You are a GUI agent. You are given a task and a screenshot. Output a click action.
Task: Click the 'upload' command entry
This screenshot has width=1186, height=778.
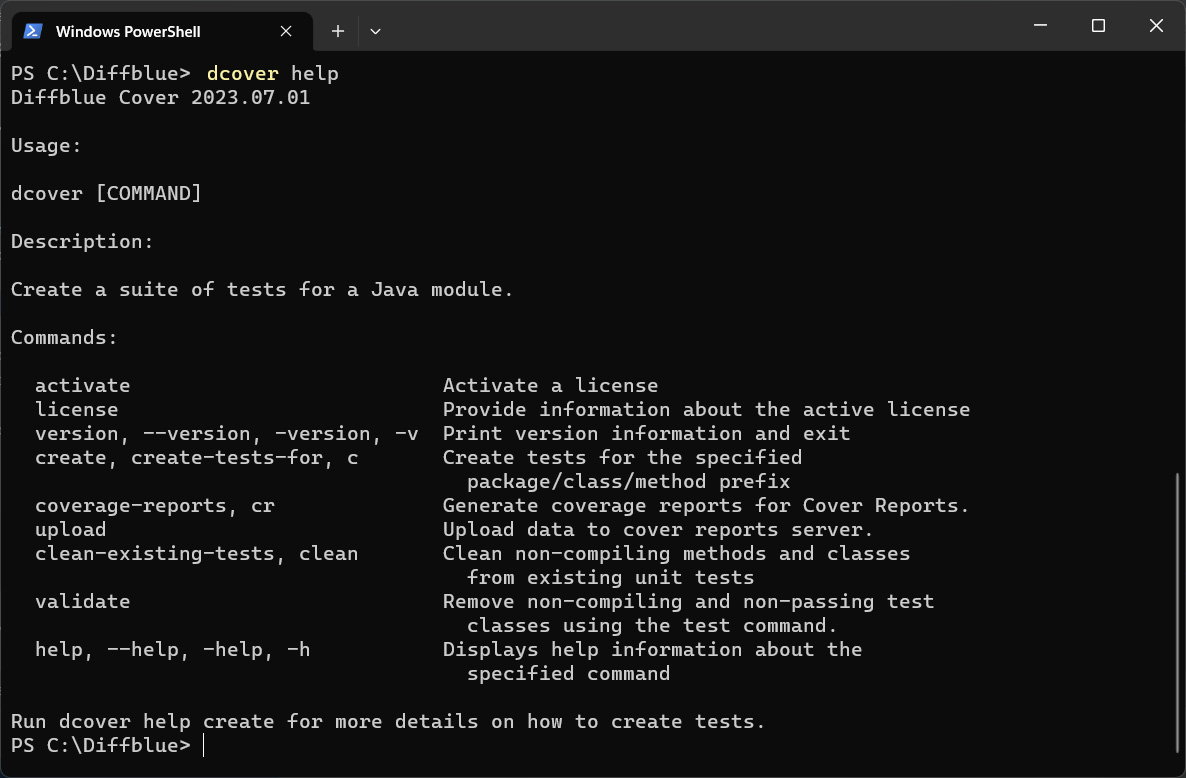click(x=71, y=529)
